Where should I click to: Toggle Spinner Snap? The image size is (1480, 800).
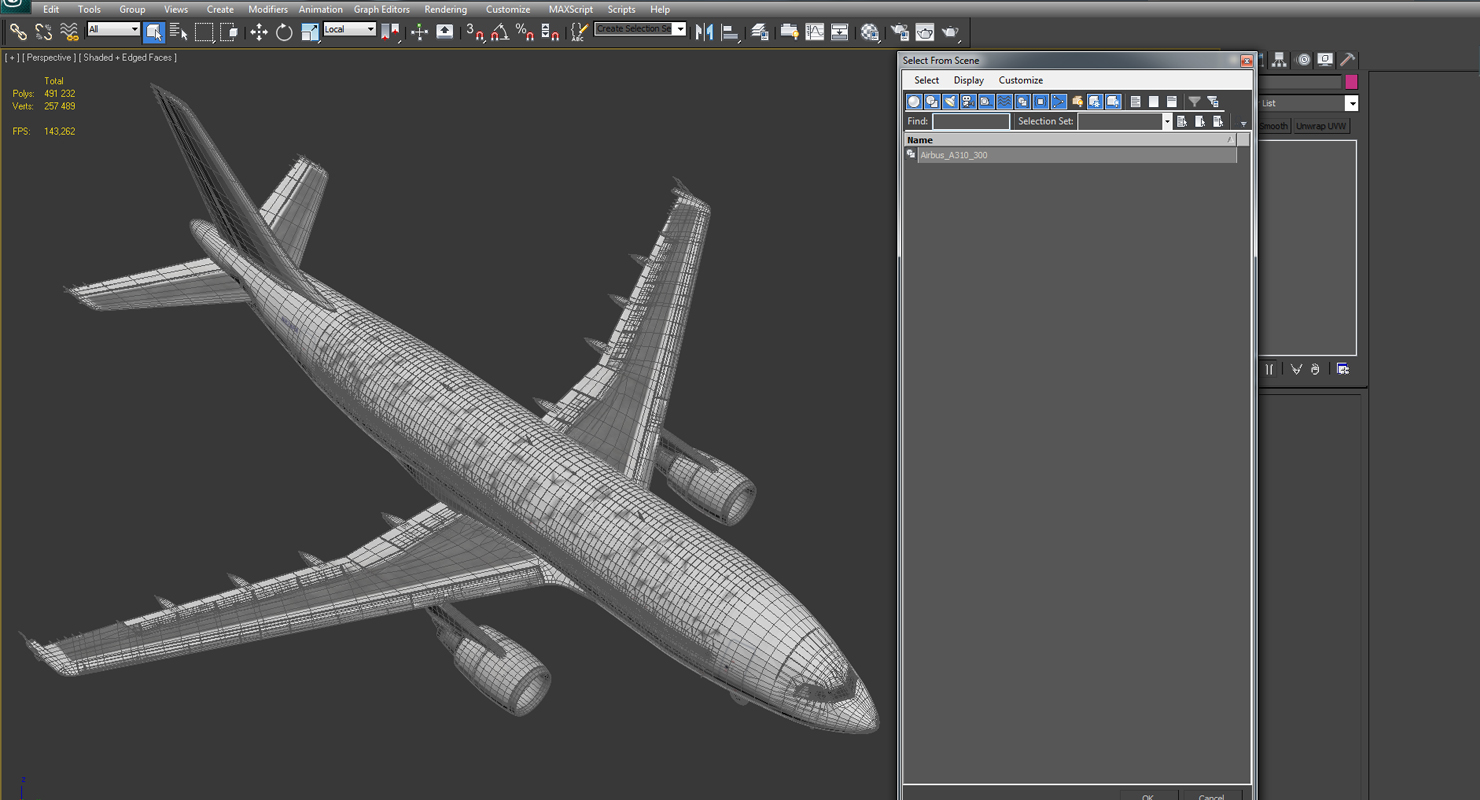pyautogui.click(x=550, y=32)
